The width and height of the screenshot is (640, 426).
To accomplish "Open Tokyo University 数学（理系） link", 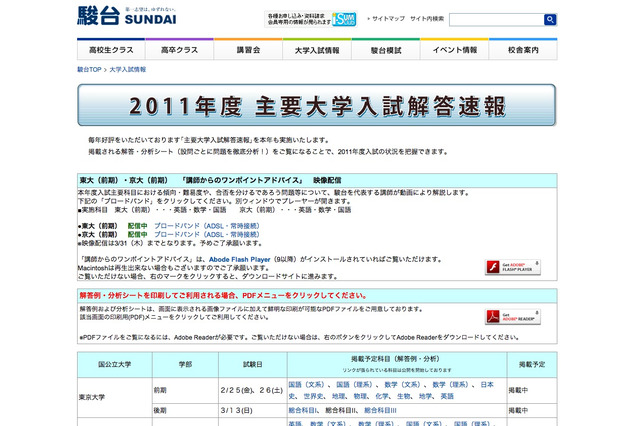I will (450, 384).
